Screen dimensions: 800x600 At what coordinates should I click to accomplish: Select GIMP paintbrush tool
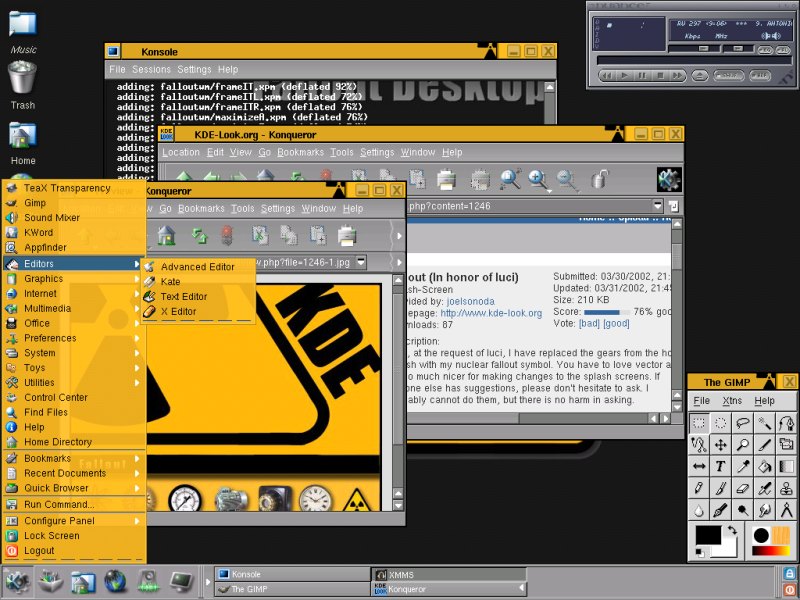720,488
